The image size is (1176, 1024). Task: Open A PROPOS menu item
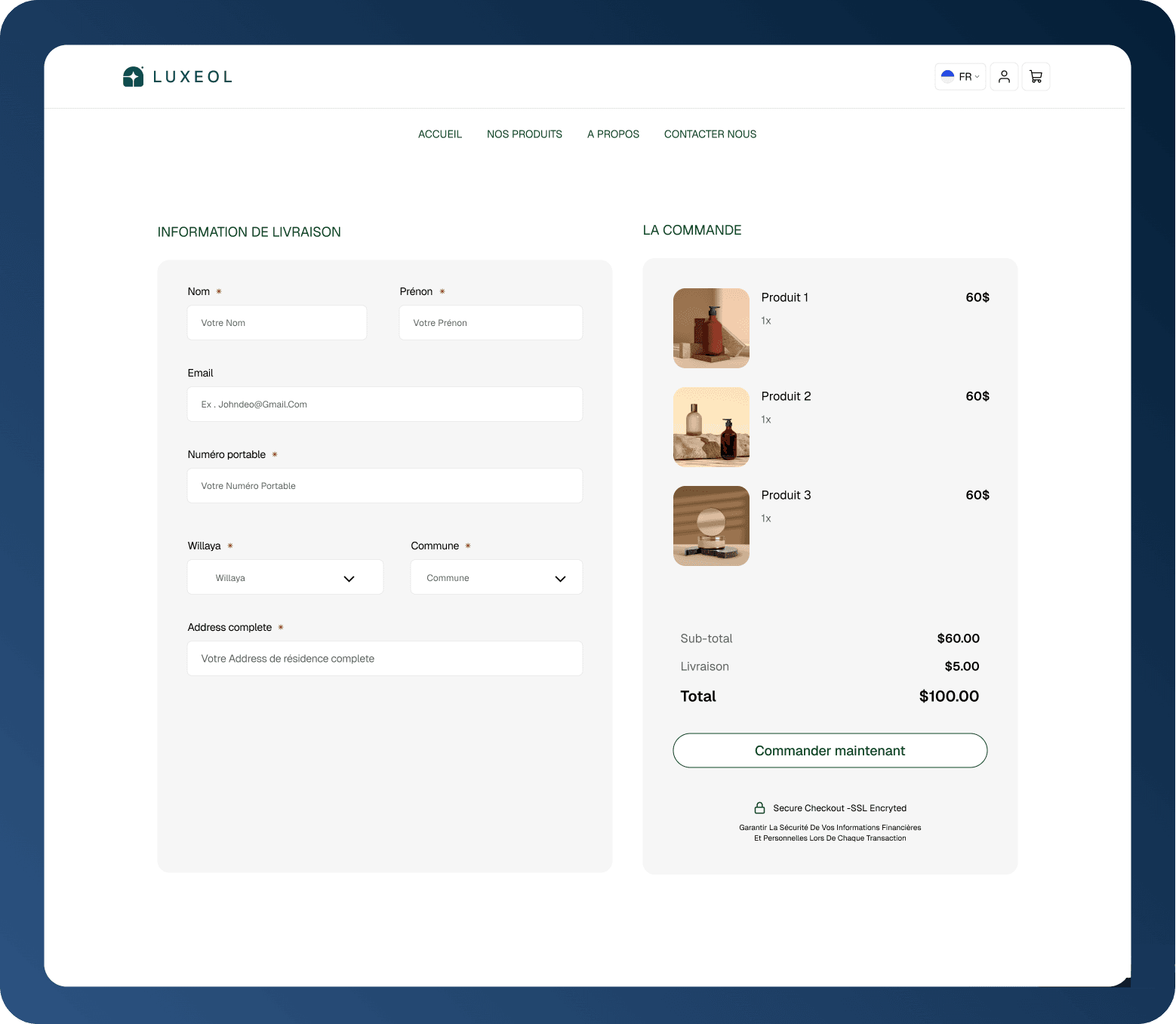(x=613, y=134)
